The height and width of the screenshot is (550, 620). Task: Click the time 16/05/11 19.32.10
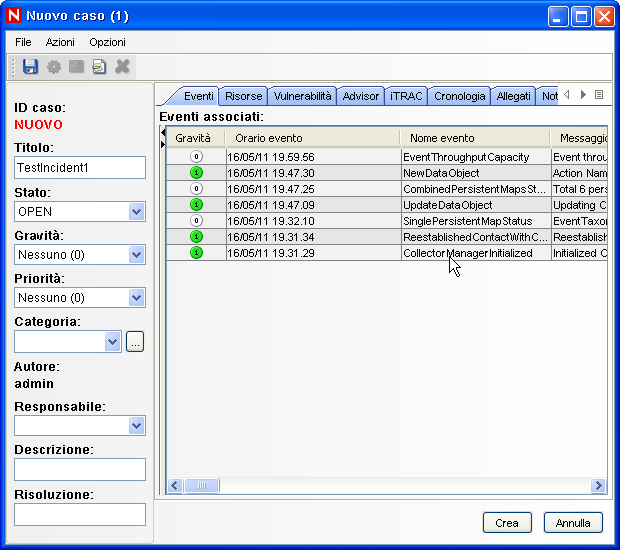coord(271,221)
